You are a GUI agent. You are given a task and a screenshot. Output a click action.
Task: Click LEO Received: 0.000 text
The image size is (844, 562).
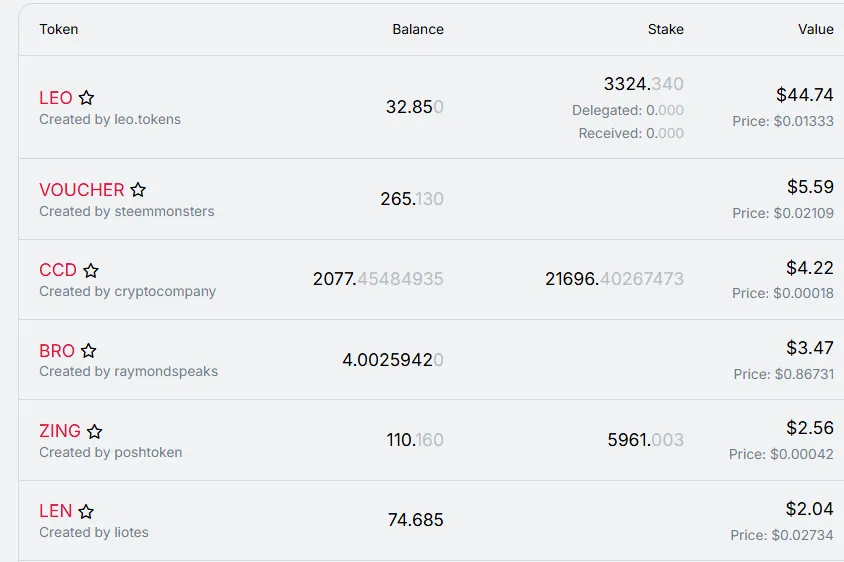click(x=631, y=134)
